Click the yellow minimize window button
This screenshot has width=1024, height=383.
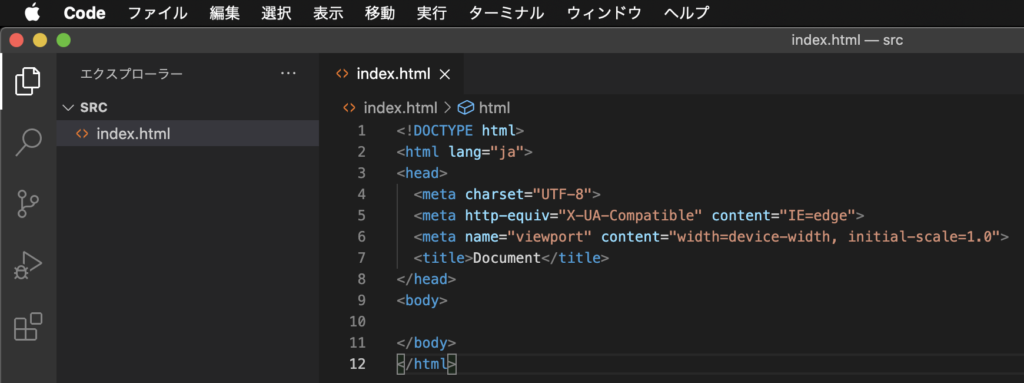tap(40, 41)
